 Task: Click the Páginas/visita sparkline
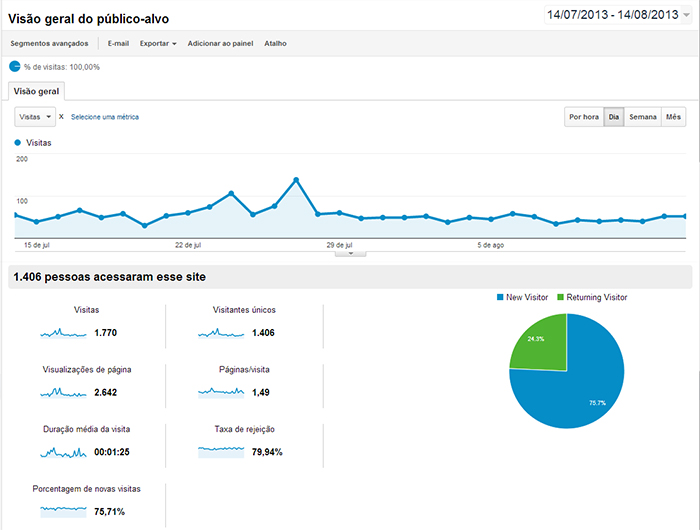click(221, 392)
